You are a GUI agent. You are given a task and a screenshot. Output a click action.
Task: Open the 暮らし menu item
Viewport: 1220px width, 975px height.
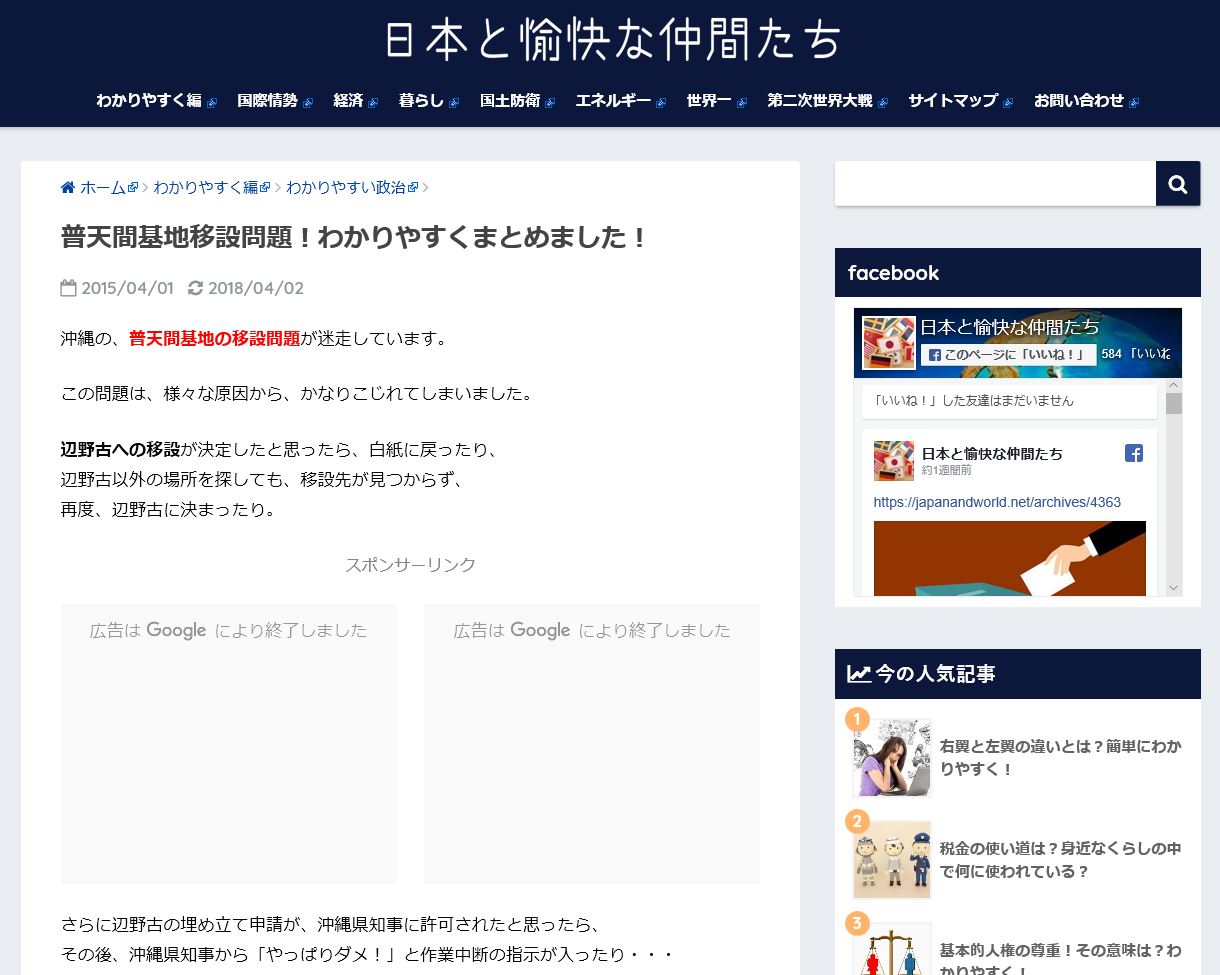pyautogui.click(x=428, y=101)
